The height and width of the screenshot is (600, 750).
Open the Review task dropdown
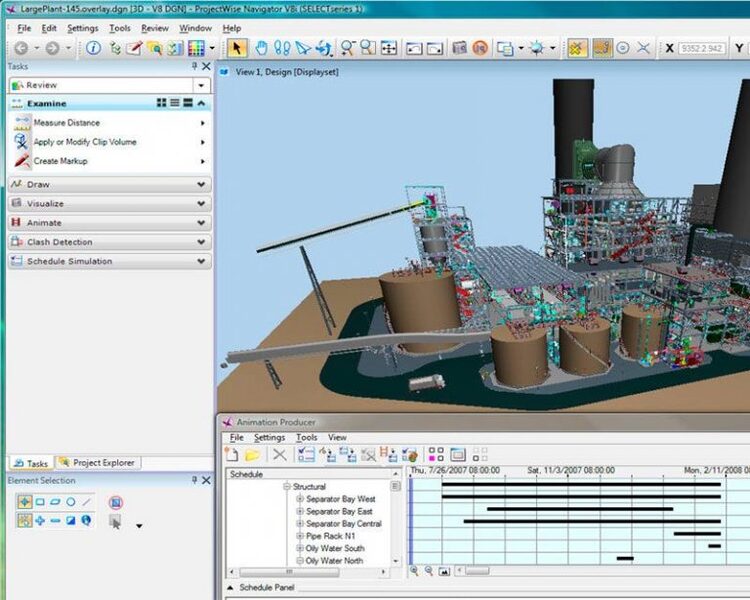coord(203,85)
